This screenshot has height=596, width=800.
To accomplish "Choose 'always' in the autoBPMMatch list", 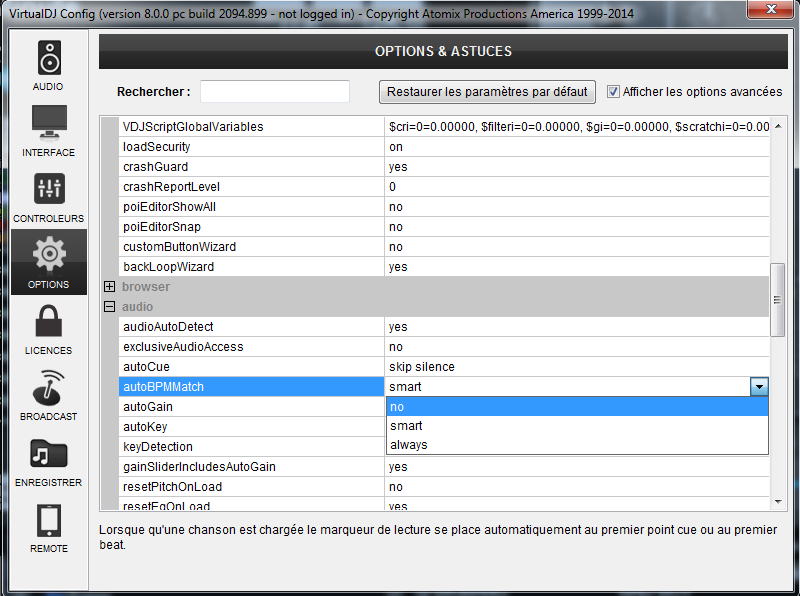I will point(576,445).
